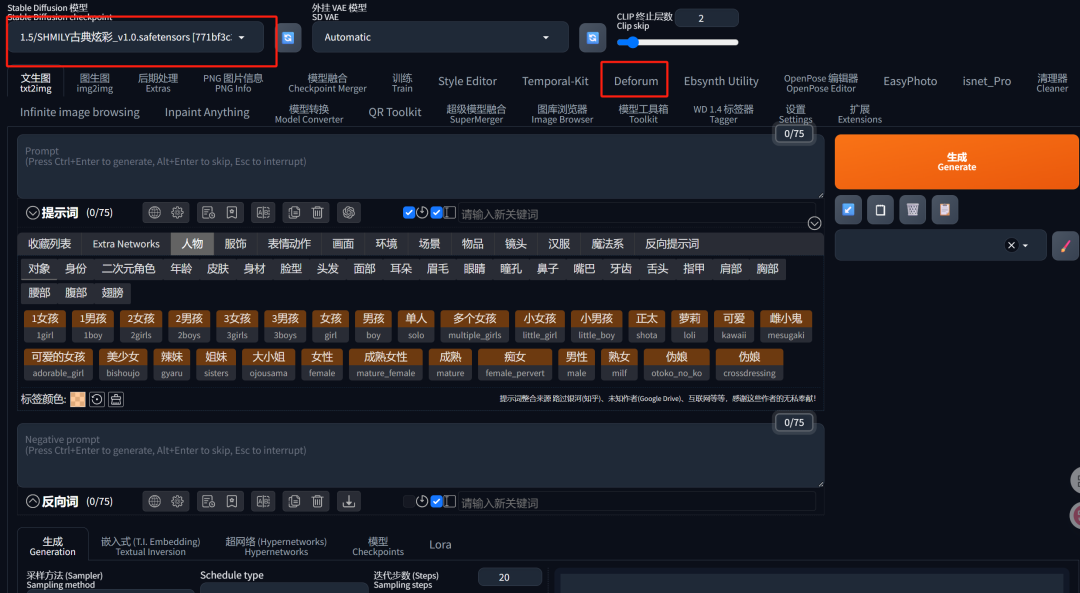Click the paintbrush style edit icon

(1066, 246)
